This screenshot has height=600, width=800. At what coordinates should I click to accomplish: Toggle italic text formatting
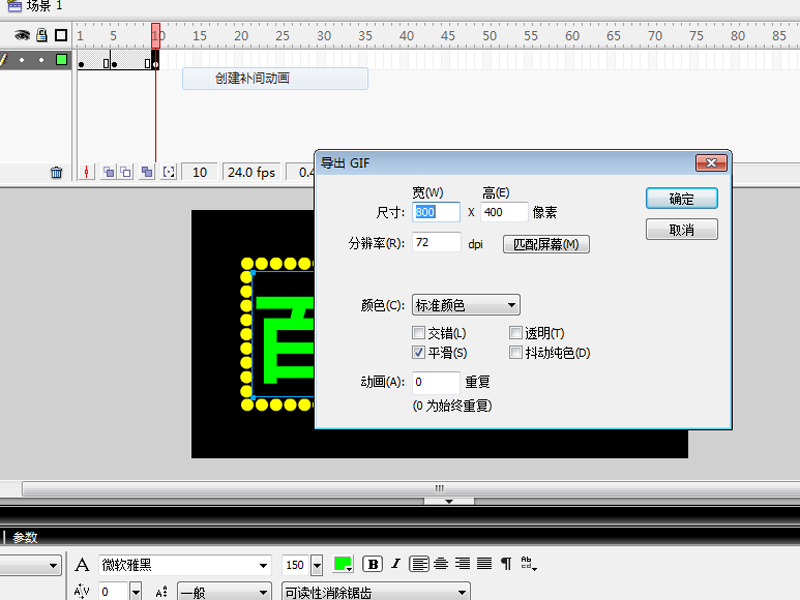[x=395, y=564]
